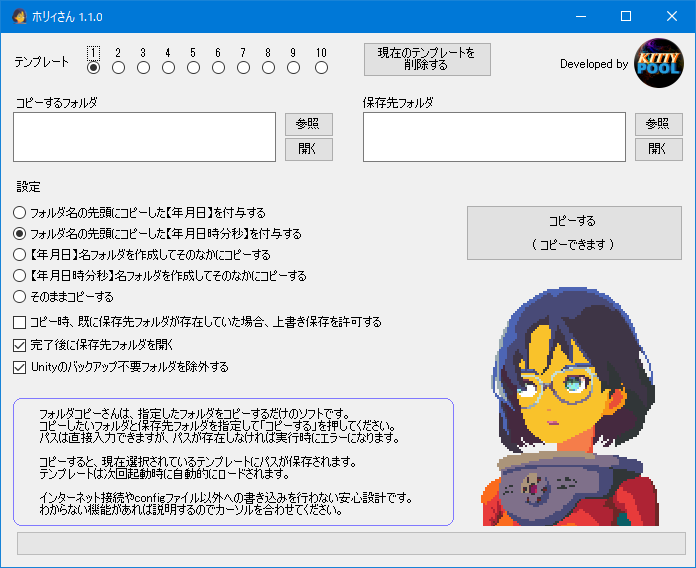Click 現在のテンプレートを削除する button

tap(427, 59)
